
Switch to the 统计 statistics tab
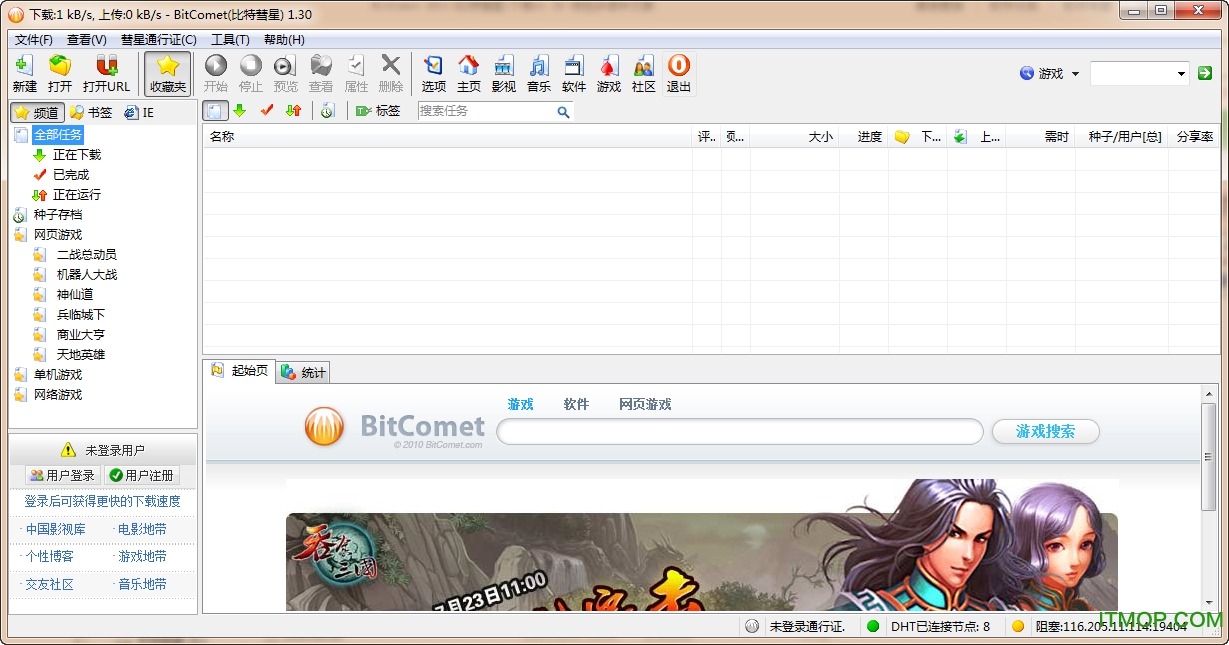point(303,373)
